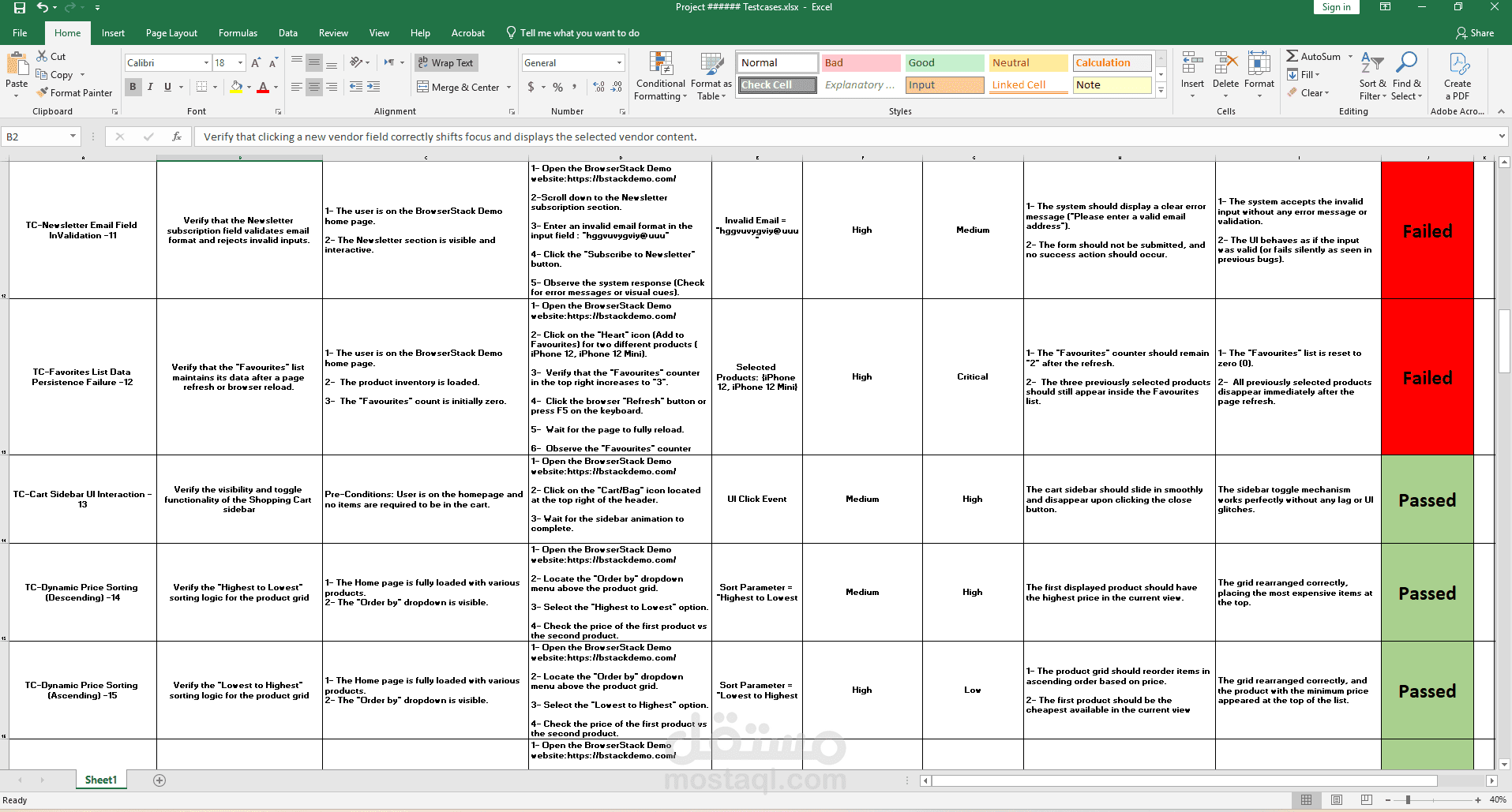The image size is (1512, 812).
Task: Increase decimal places
Action: click(599, 87)
